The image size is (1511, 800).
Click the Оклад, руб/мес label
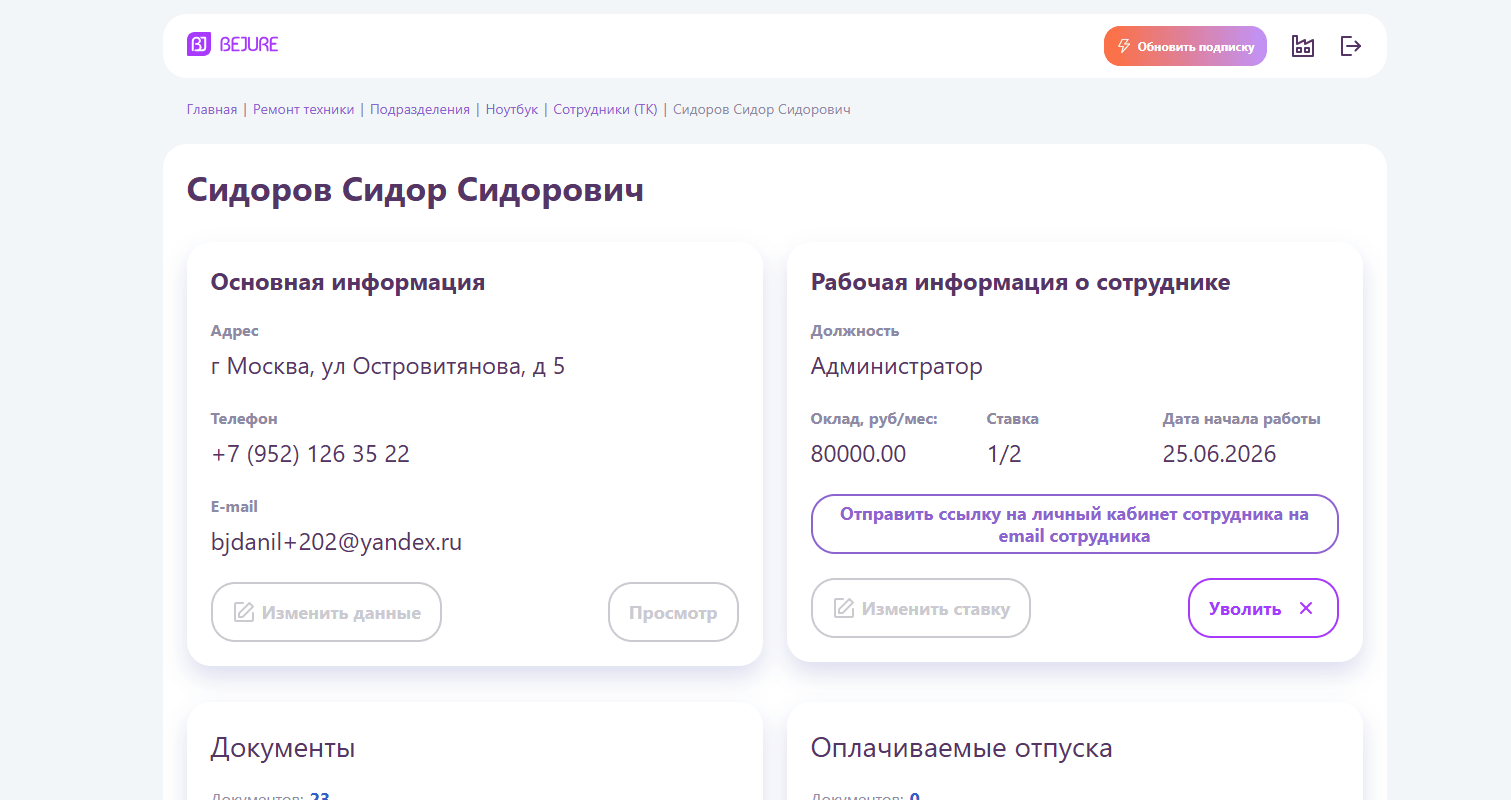click(x=874, y=419)
